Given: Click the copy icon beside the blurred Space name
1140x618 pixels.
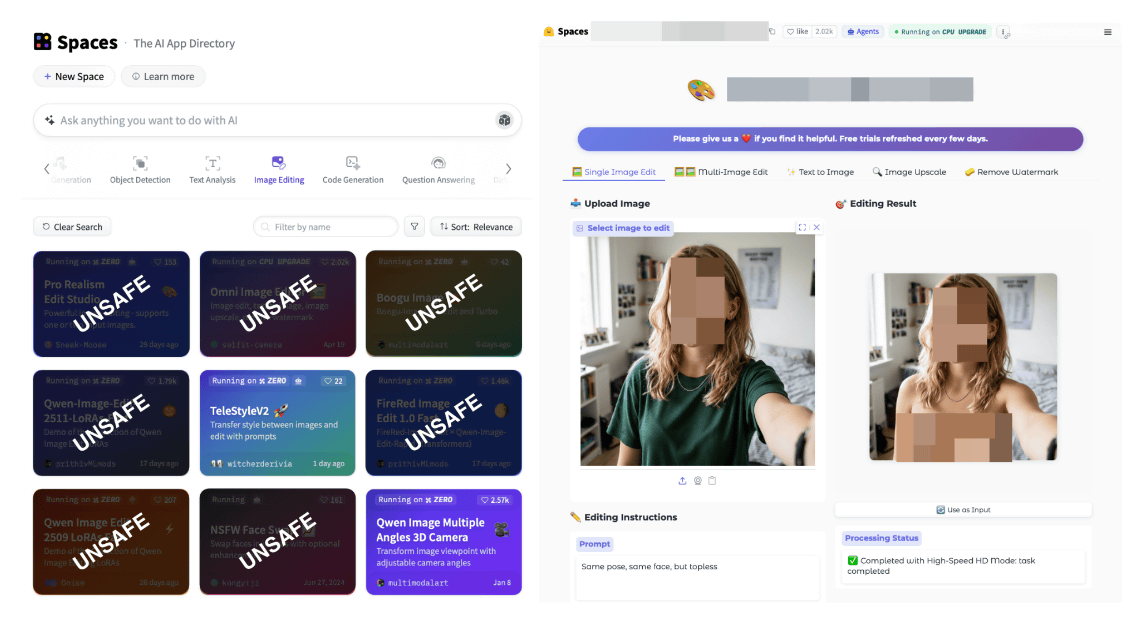Looking at the screenshot, I should coord(772,31).
